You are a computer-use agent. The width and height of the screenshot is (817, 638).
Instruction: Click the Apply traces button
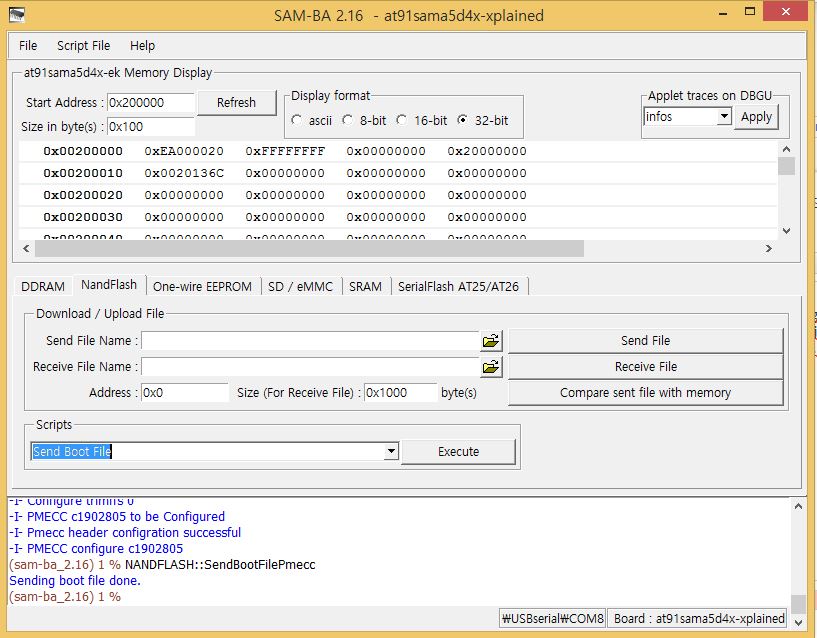click(756, 117)
